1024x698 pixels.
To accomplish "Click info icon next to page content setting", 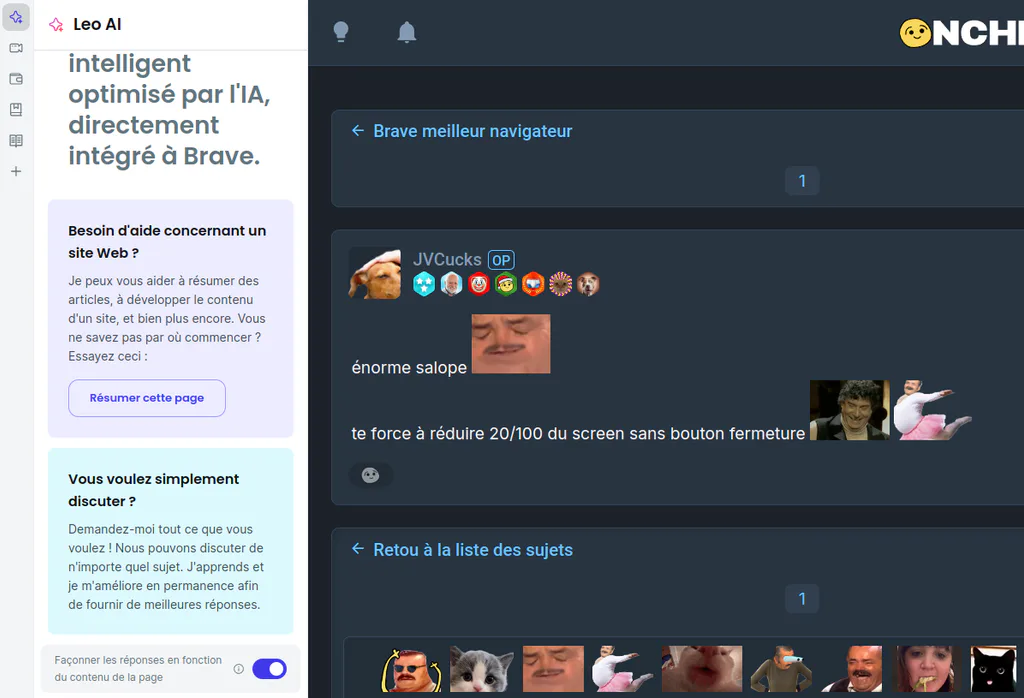I will coord(239,669).
